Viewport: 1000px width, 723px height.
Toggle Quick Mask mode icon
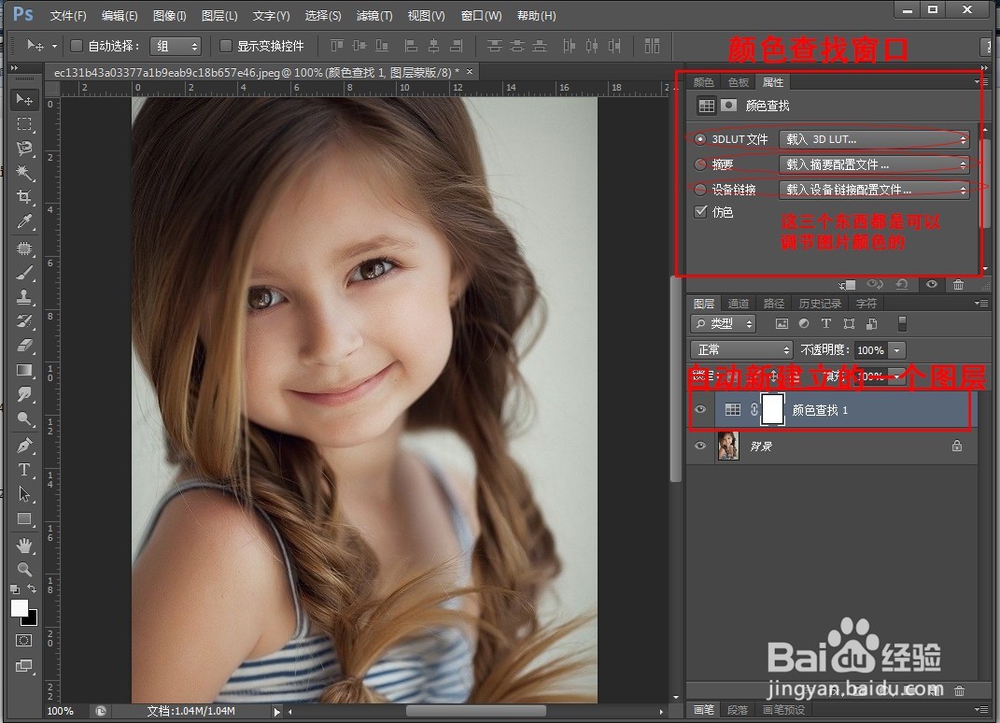point(24,640)
